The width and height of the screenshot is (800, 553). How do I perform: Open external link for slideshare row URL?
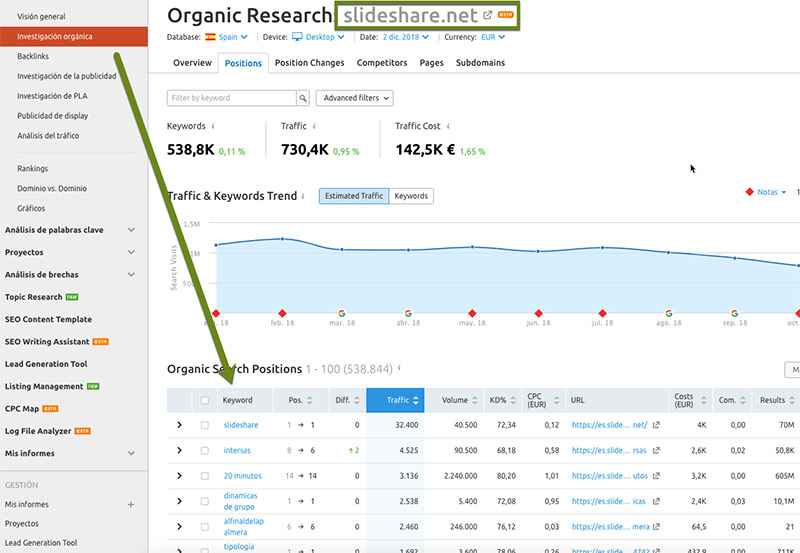click(656, 425)
